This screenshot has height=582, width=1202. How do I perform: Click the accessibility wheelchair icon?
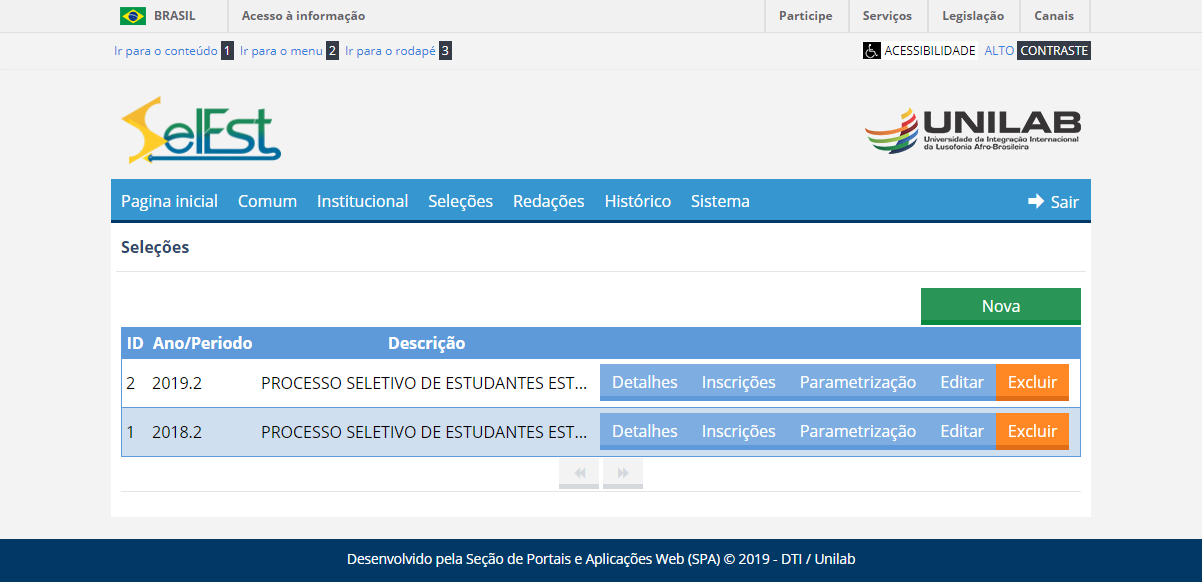pyautogui.click(x=871, y=49)
